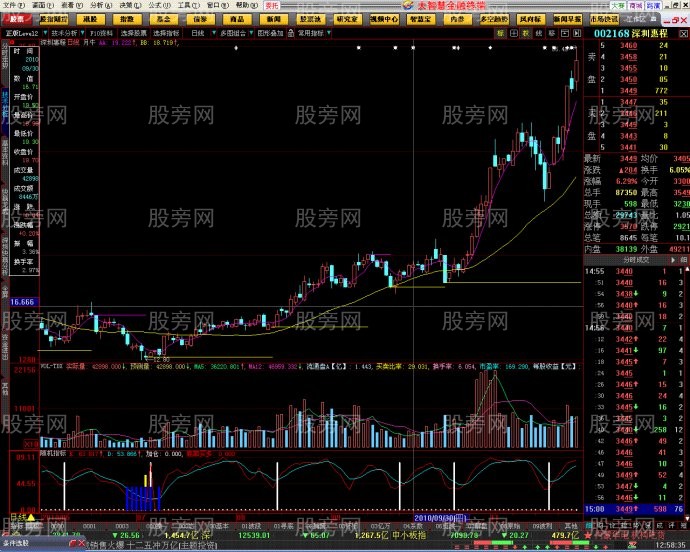This screenshot has width=690, height=552.
Task: Click the 线 drawing icon in chart toolbar
Action: click(539, 33)
